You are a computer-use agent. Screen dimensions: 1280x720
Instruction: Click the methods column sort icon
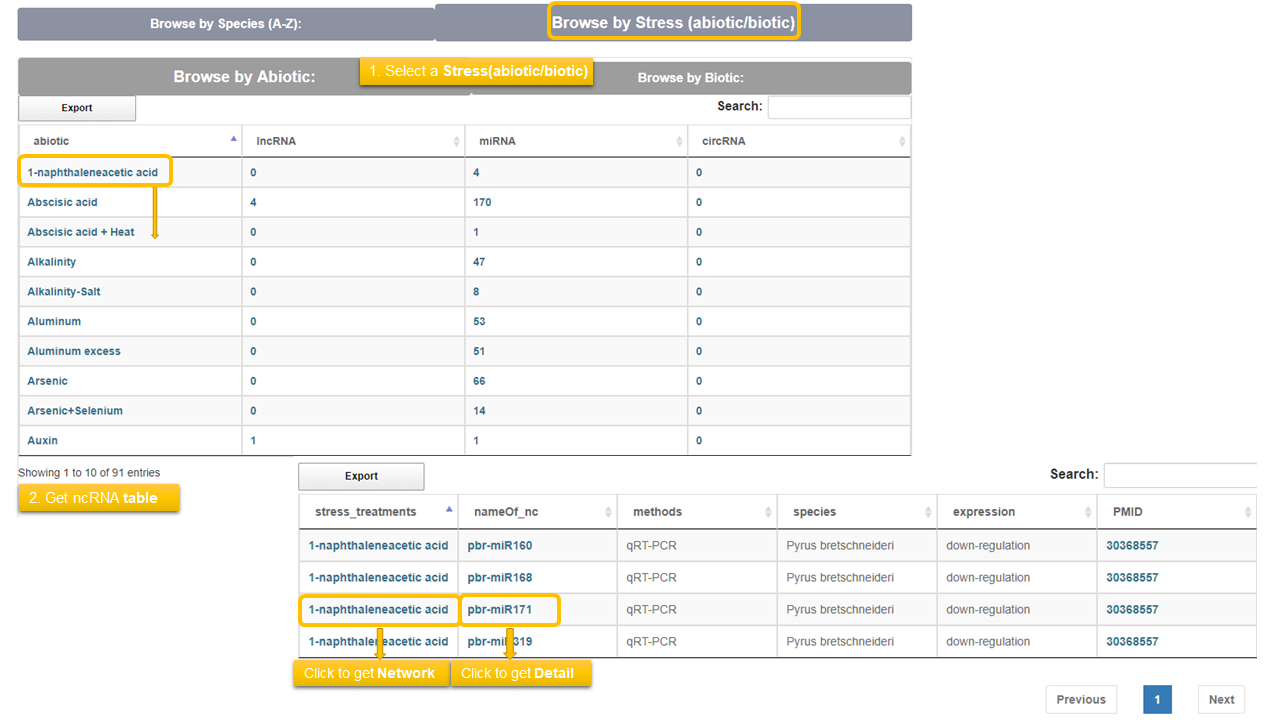click(768, 512)
